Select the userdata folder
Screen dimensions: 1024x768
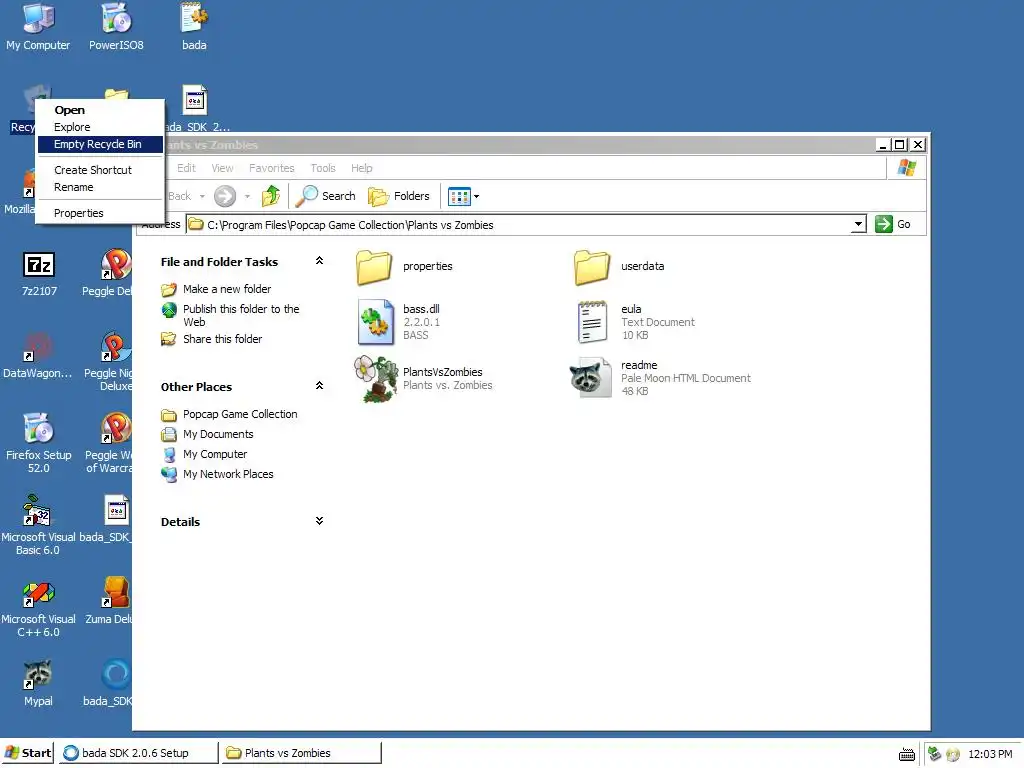click(620, 266)
